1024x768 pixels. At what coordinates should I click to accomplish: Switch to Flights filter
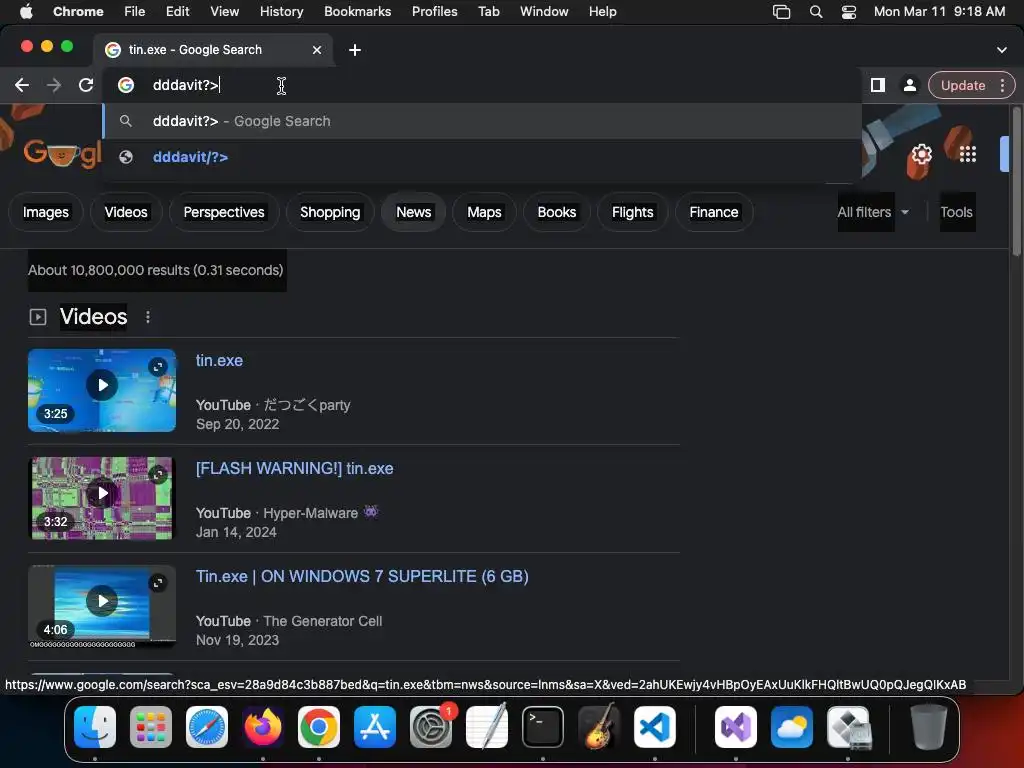[x=632, y=212]
